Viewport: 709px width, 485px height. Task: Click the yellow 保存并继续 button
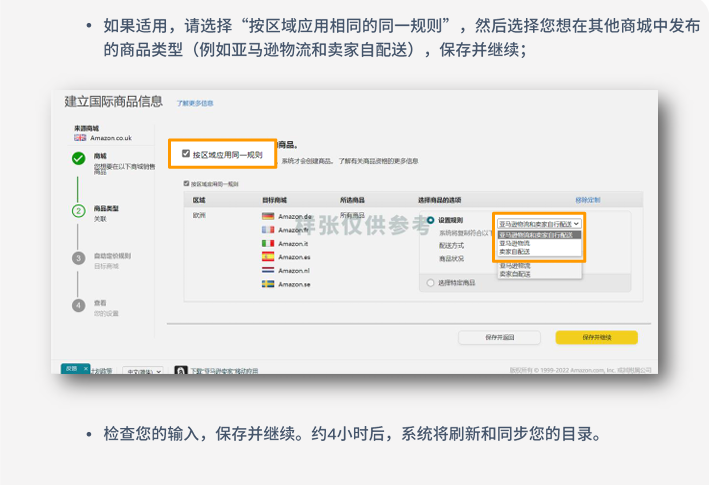click(596, 337)
